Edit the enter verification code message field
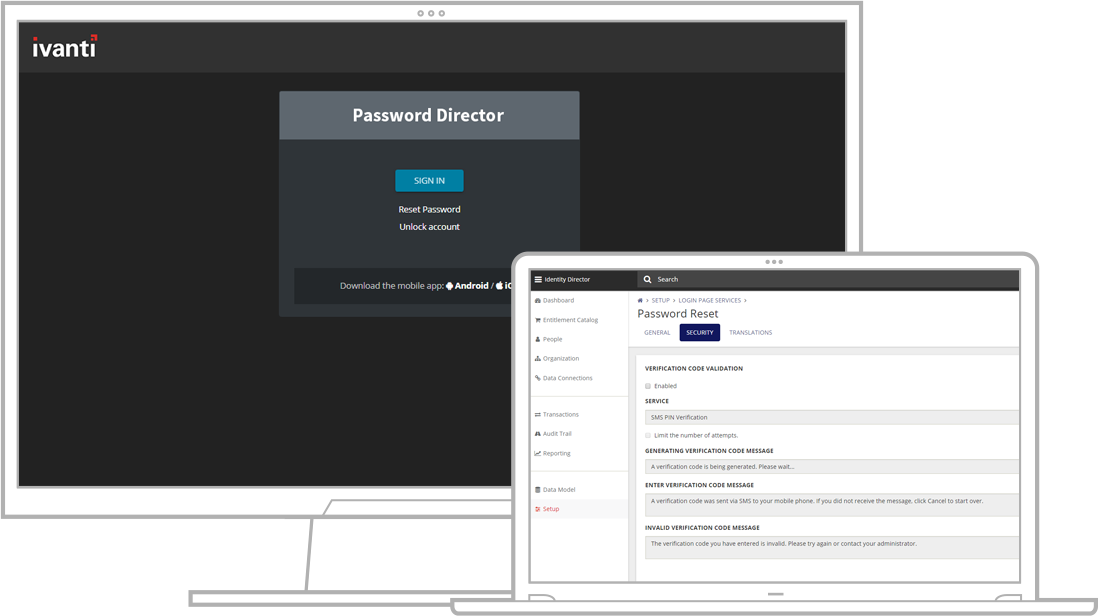1098x616 pixels. coord(832,505)
